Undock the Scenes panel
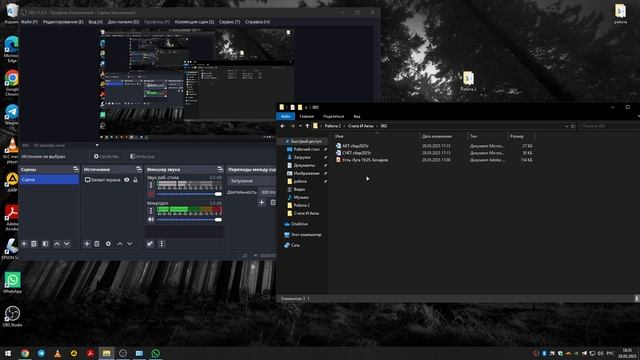640x360 pixels. pos(76,169)
